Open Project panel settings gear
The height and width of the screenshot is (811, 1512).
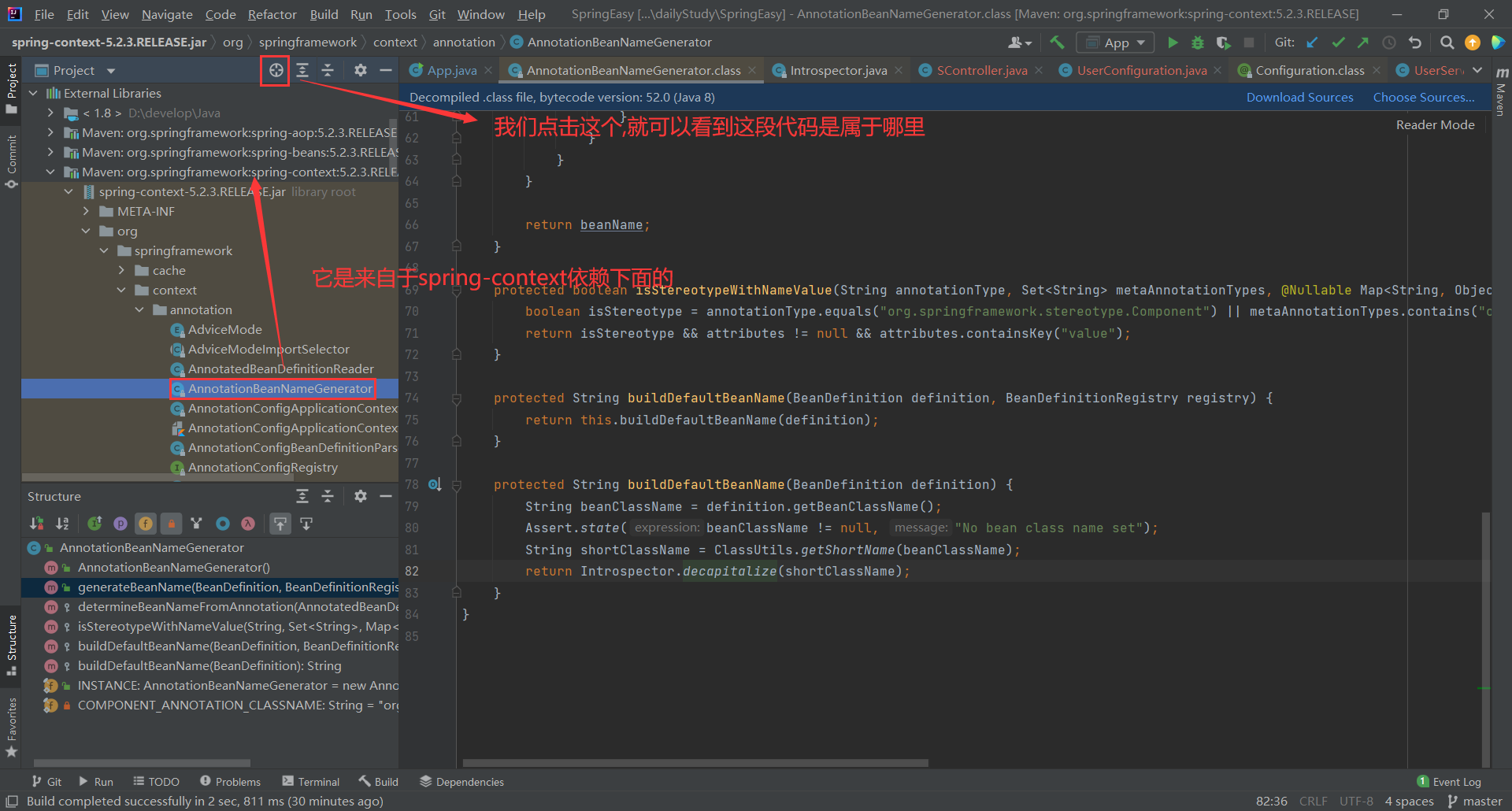[361, 70]
